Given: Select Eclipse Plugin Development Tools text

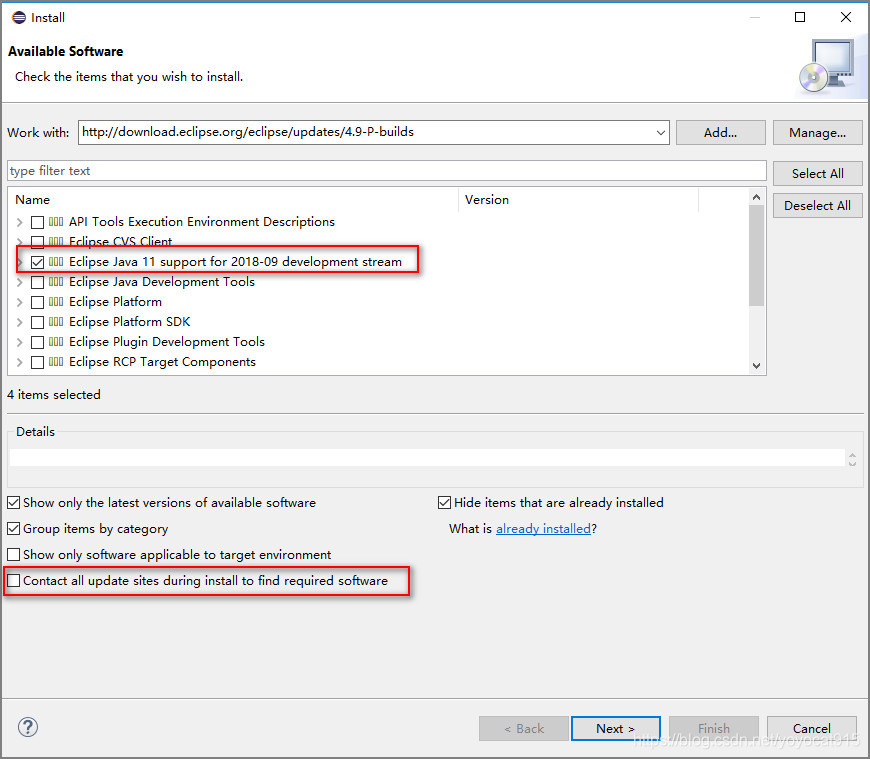Looking at the screenshot, I should 166,342.
